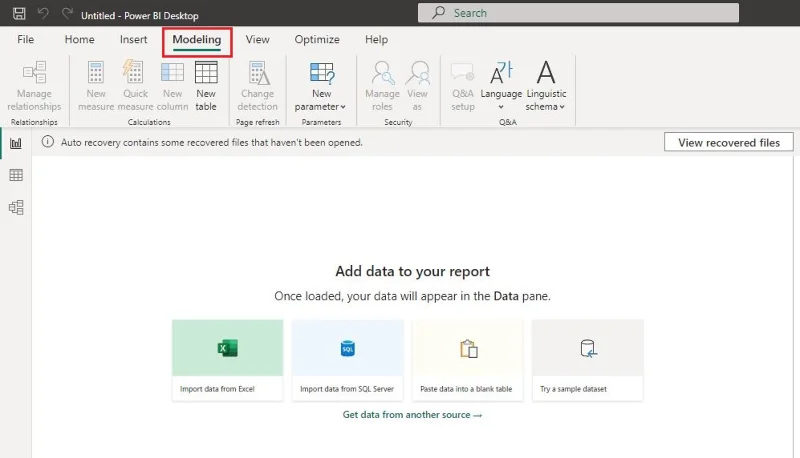Open the File tab
The image size is (800, 458).
tap(26, 39)
